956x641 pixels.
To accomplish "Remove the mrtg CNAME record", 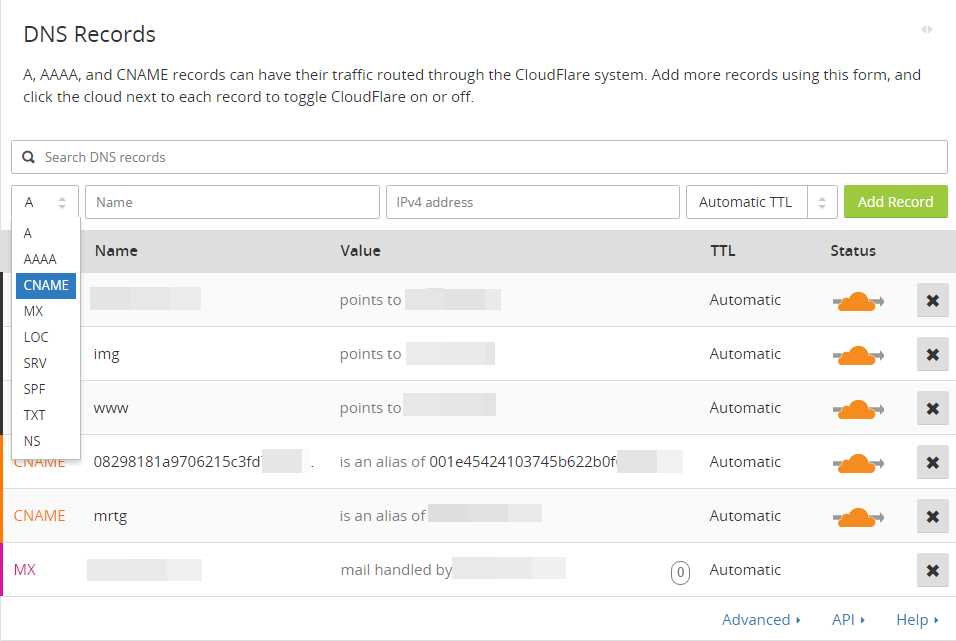I will point(932,516).
